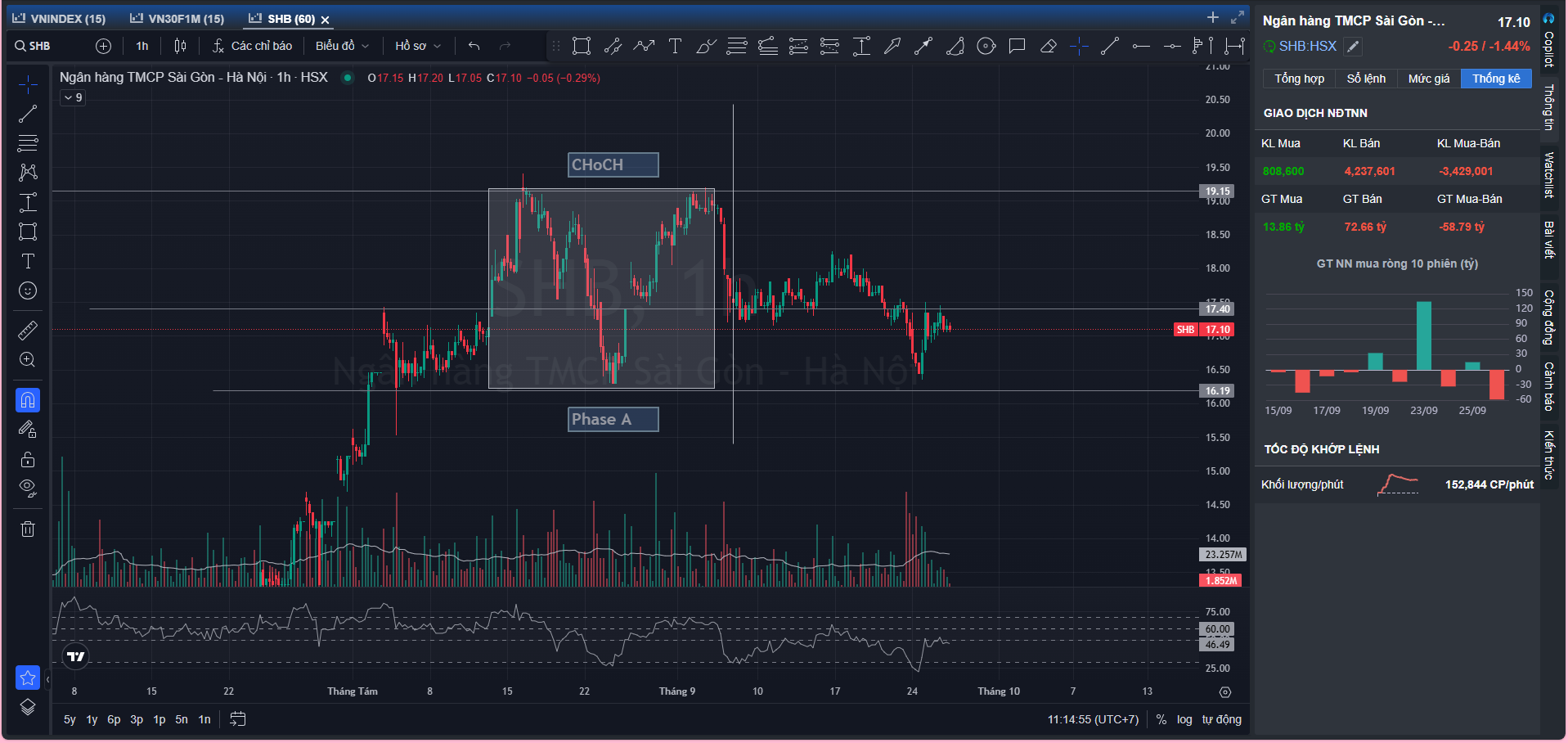Image resolution: width=1568 pixels, height=743 pixels.
Task: Toggle percent scale mode
Action: (1161, 719)
